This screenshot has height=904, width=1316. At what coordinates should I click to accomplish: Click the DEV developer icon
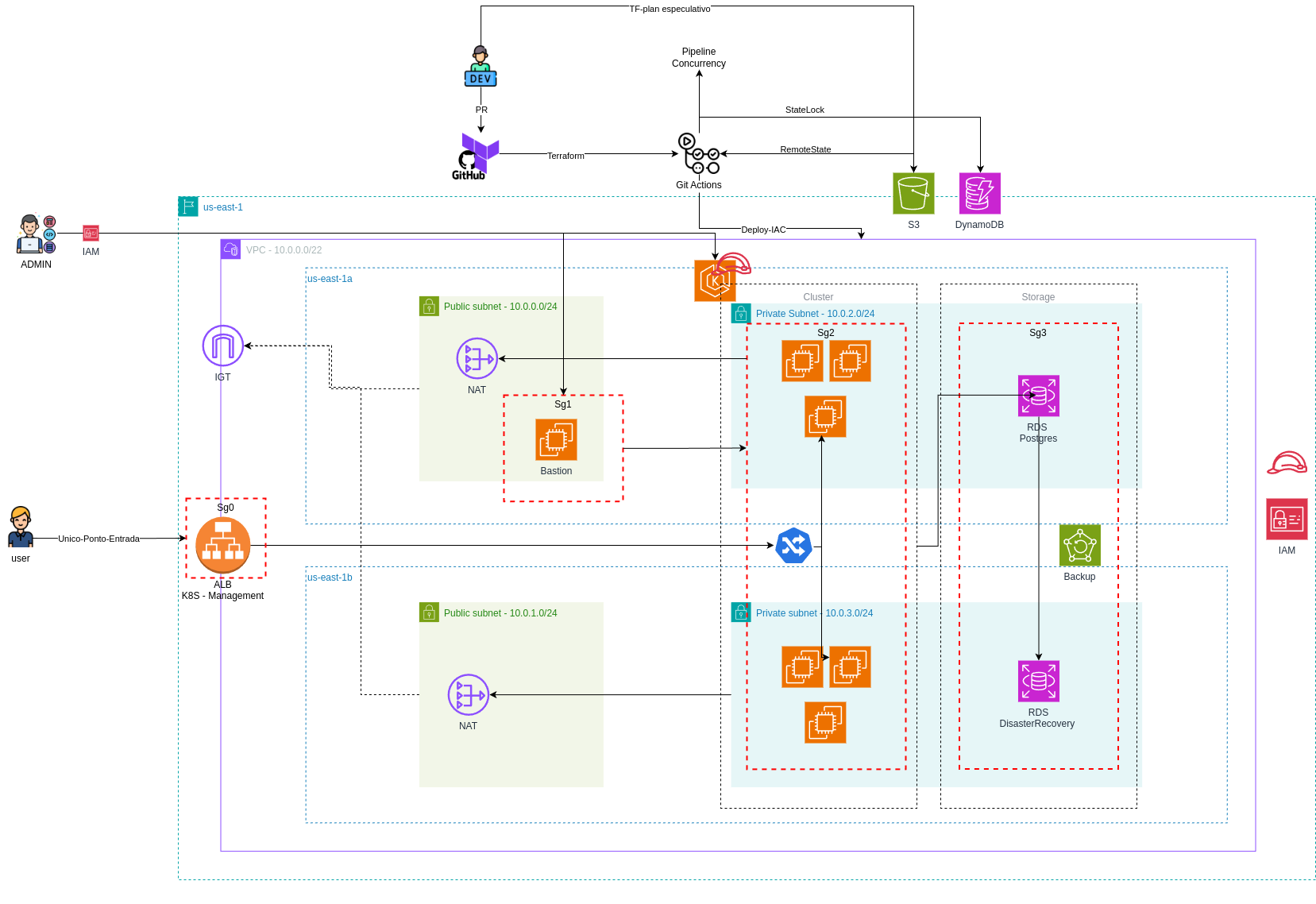point(480,67)
